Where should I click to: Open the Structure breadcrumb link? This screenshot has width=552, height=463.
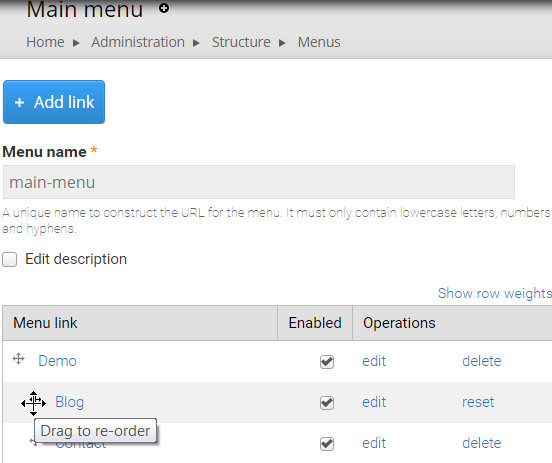click(x=241, y=42)
